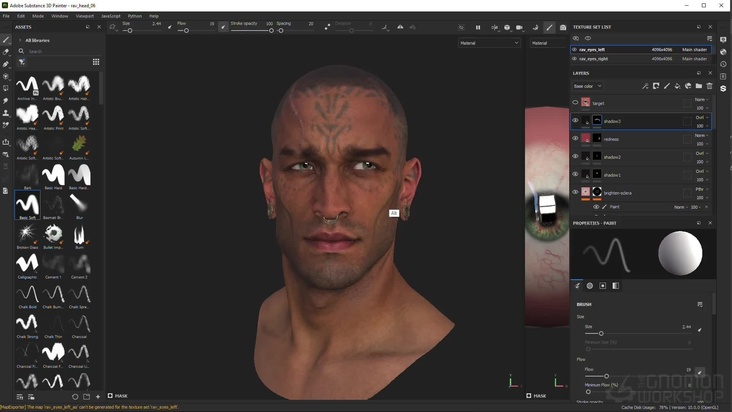Open the left viewport Material dropdown
732x412 pixels.
(x=489, y=43)
